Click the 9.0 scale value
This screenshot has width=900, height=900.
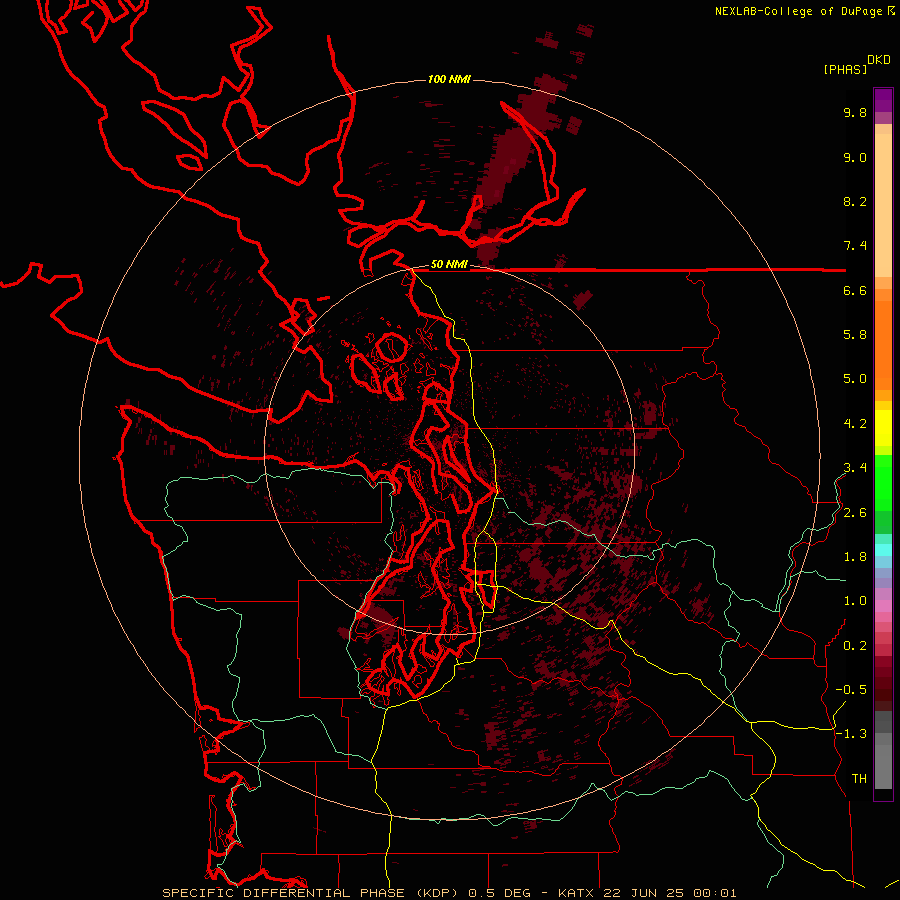tap(855, 157)
